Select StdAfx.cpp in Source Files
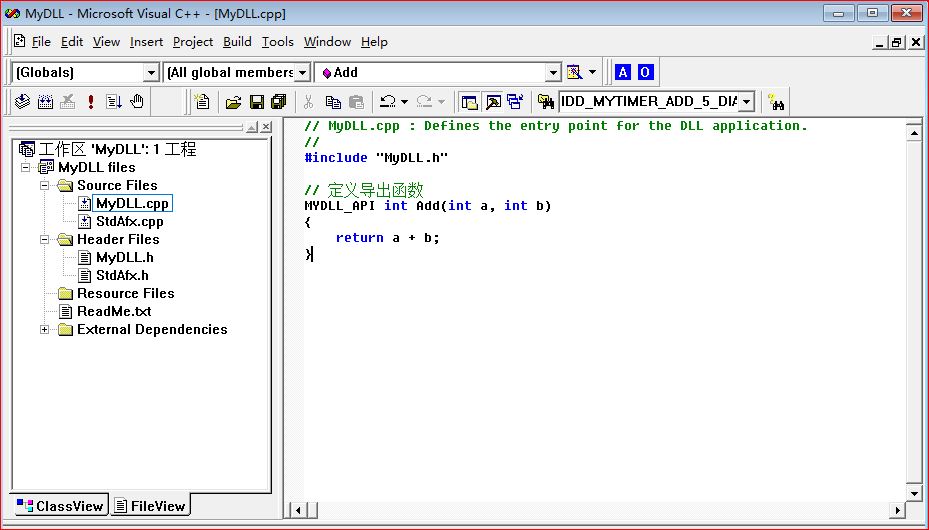Viewport: 929px width, 530px height. [x=130, y=221]
